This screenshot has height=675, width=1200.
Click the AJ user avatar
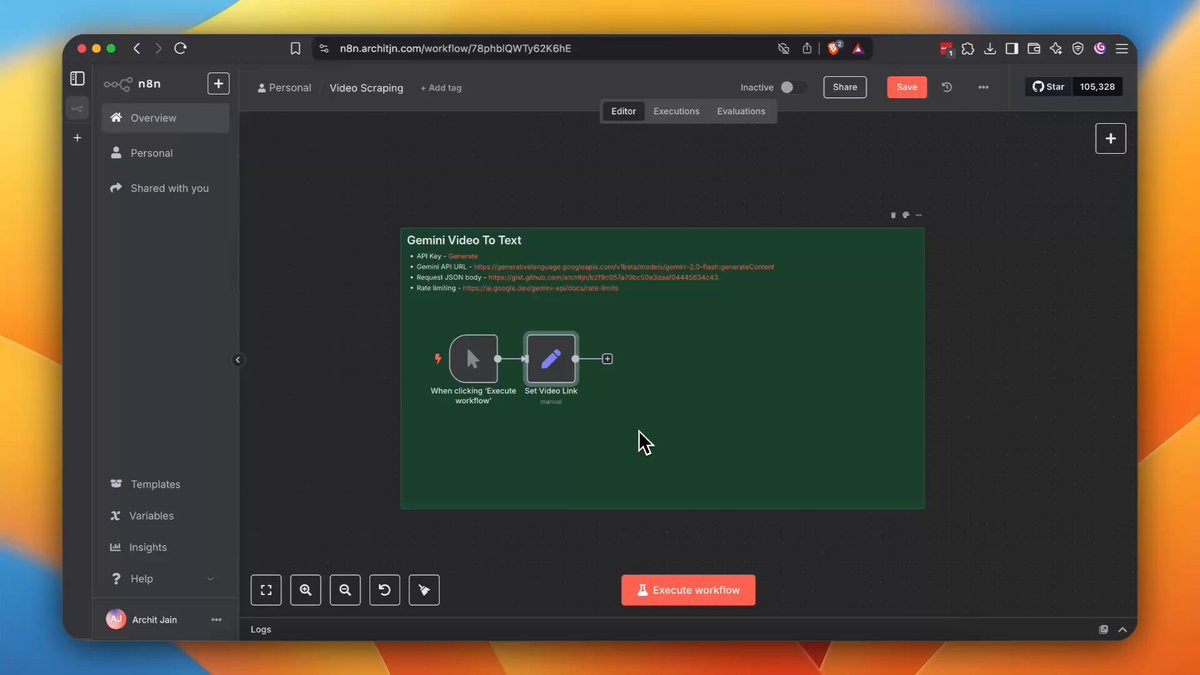click(x=116, y=620)
